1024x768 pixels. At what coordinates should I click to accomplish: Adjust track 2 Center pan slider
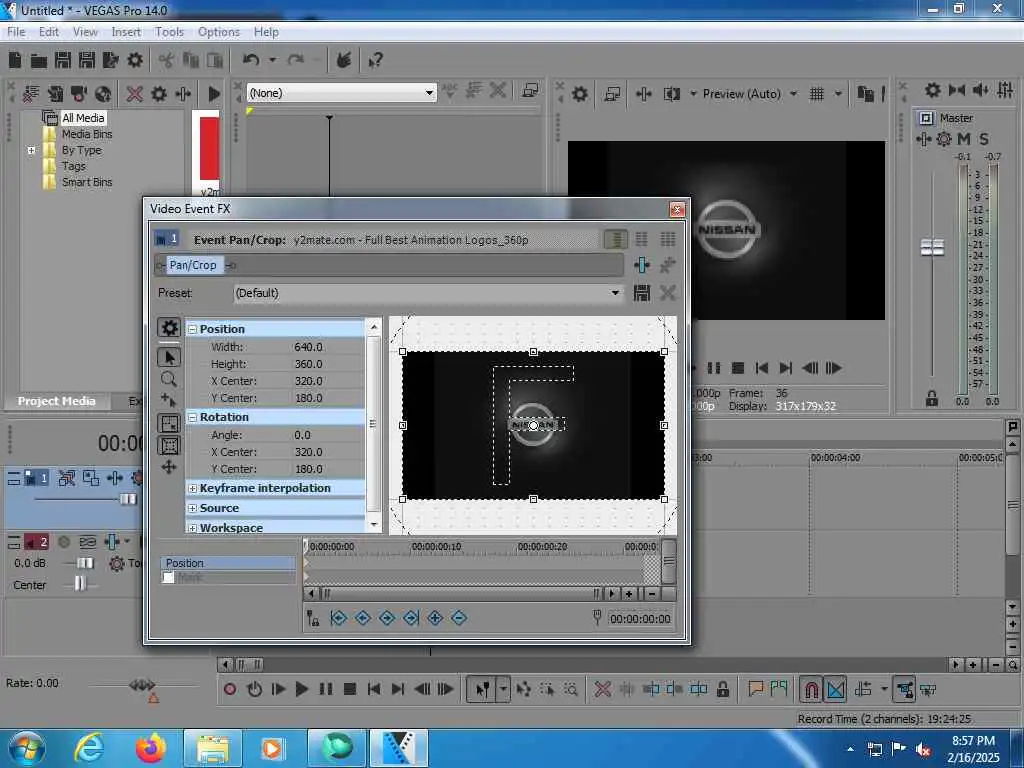click(80, 583)
